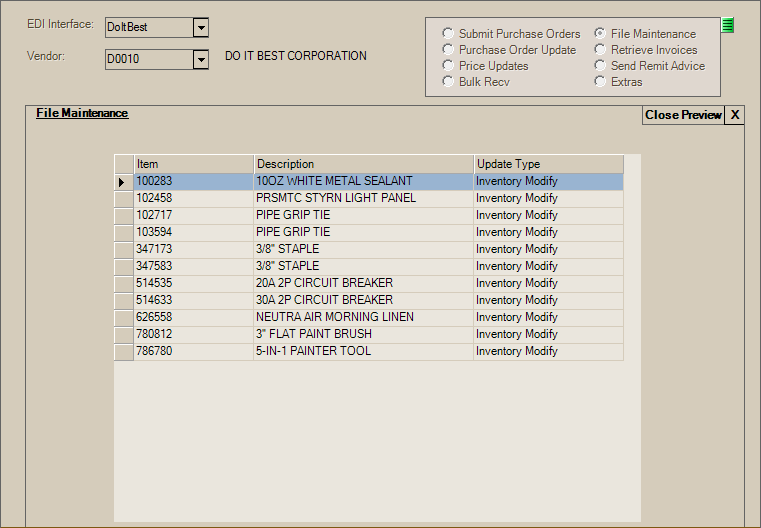This screenshot has width=761, height=528.
Task: Select item cell 514535
Action: 194,283
